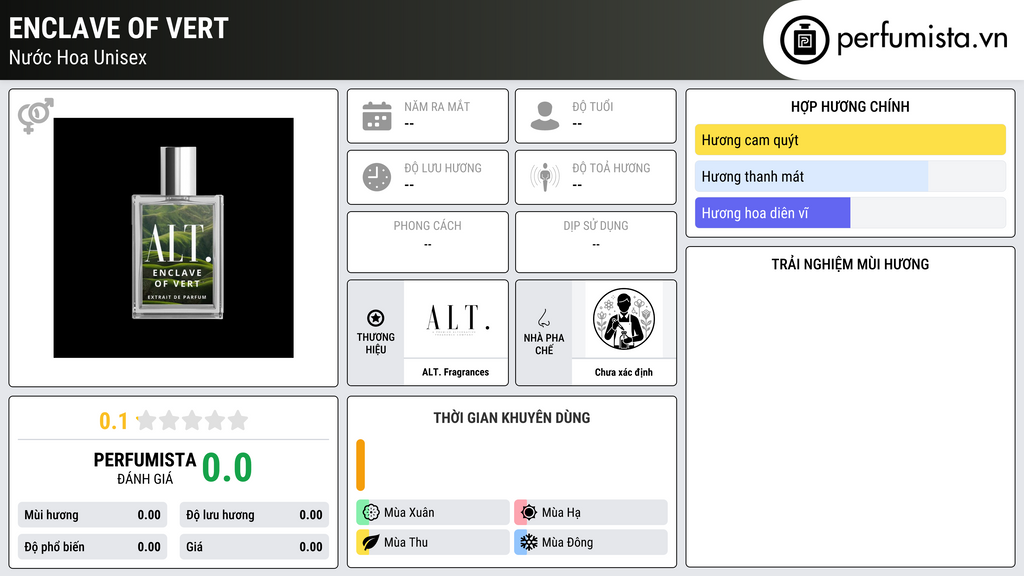Click the sillage icon for Độ toả hương
1024x576 pixels.
click(x=545, y=177)
